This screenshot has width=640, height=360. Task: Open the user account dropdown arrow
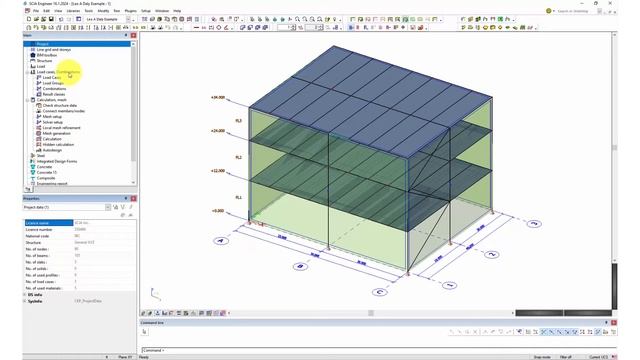[x=554, y=11]
